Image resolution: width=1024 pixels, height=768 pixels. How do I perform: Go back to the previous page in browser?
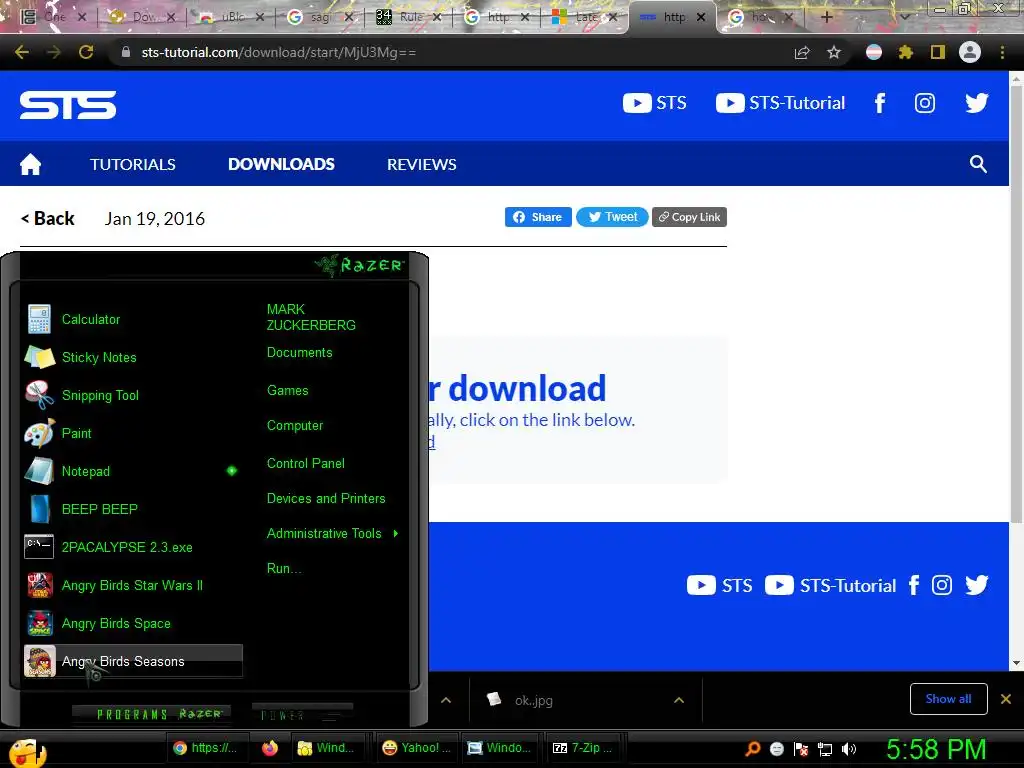click(x=22, y=52)
